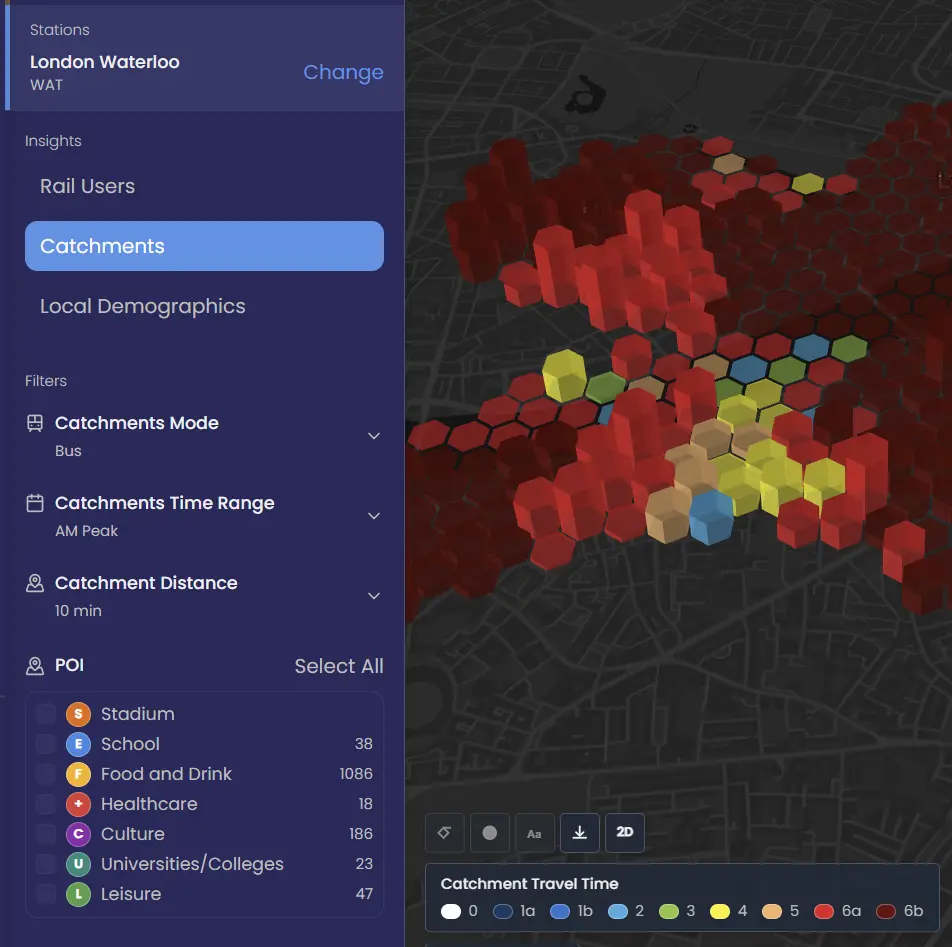Toggle map labels with the Aa icon
The height and width of the screenshot is (947, 952).
point(535,832)
